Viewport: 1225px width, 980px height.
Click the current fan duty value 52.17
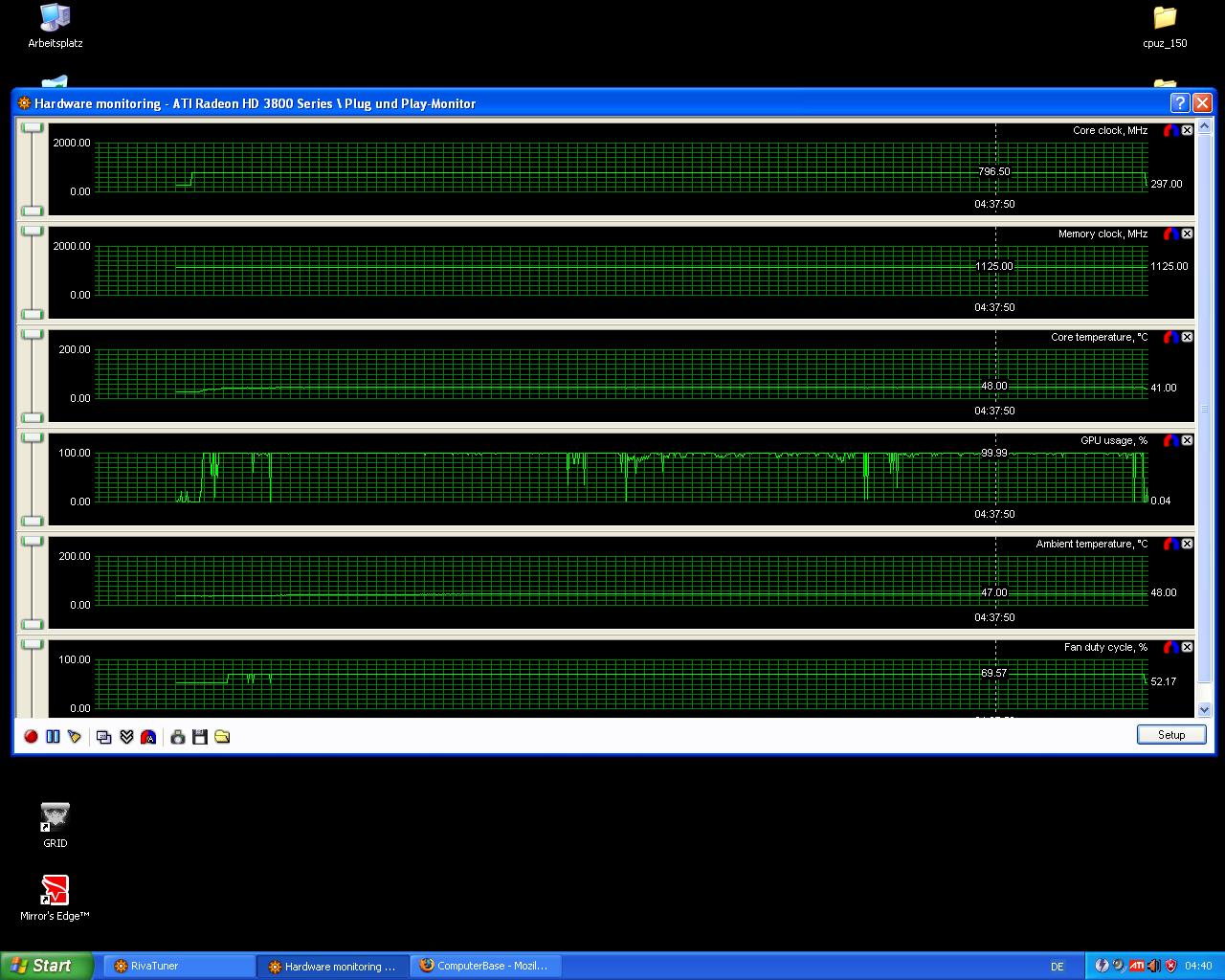pyautogui.click(x=1164, y=681)
